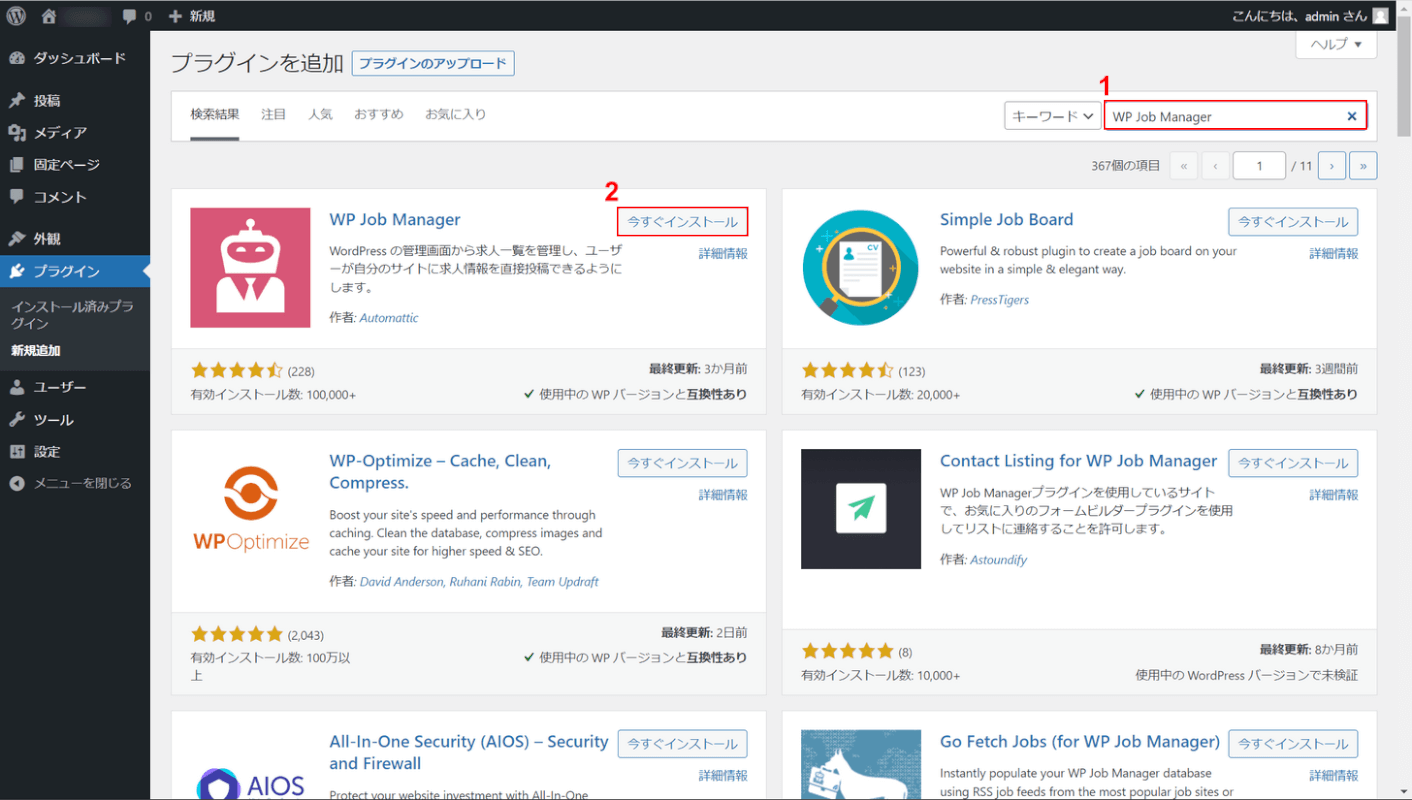Image resolution: width=1412 pixels, height=800 pixels.
Task: Expand the ヘルプ panel
Action: (1336, 45)
